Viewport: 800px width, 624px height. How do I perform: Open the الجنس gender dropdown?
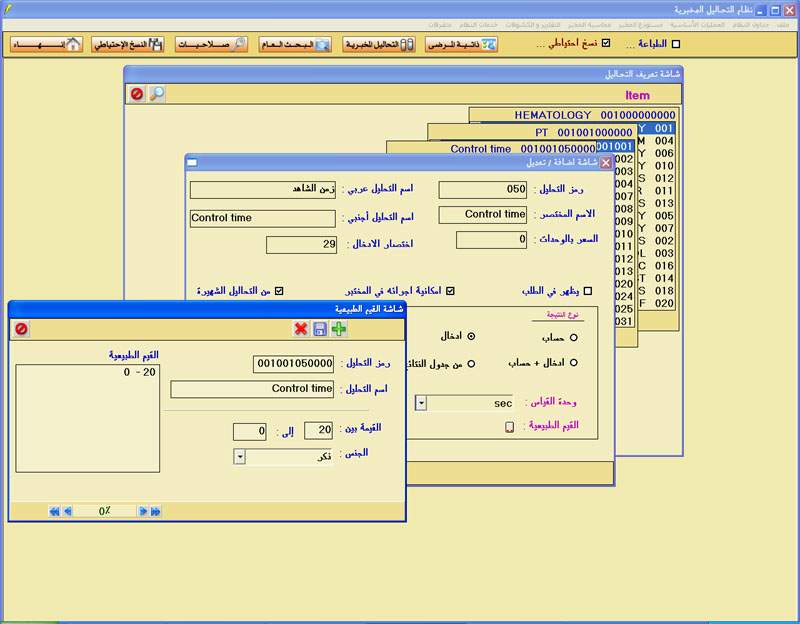pyautogui.click(x=239, y=456)
